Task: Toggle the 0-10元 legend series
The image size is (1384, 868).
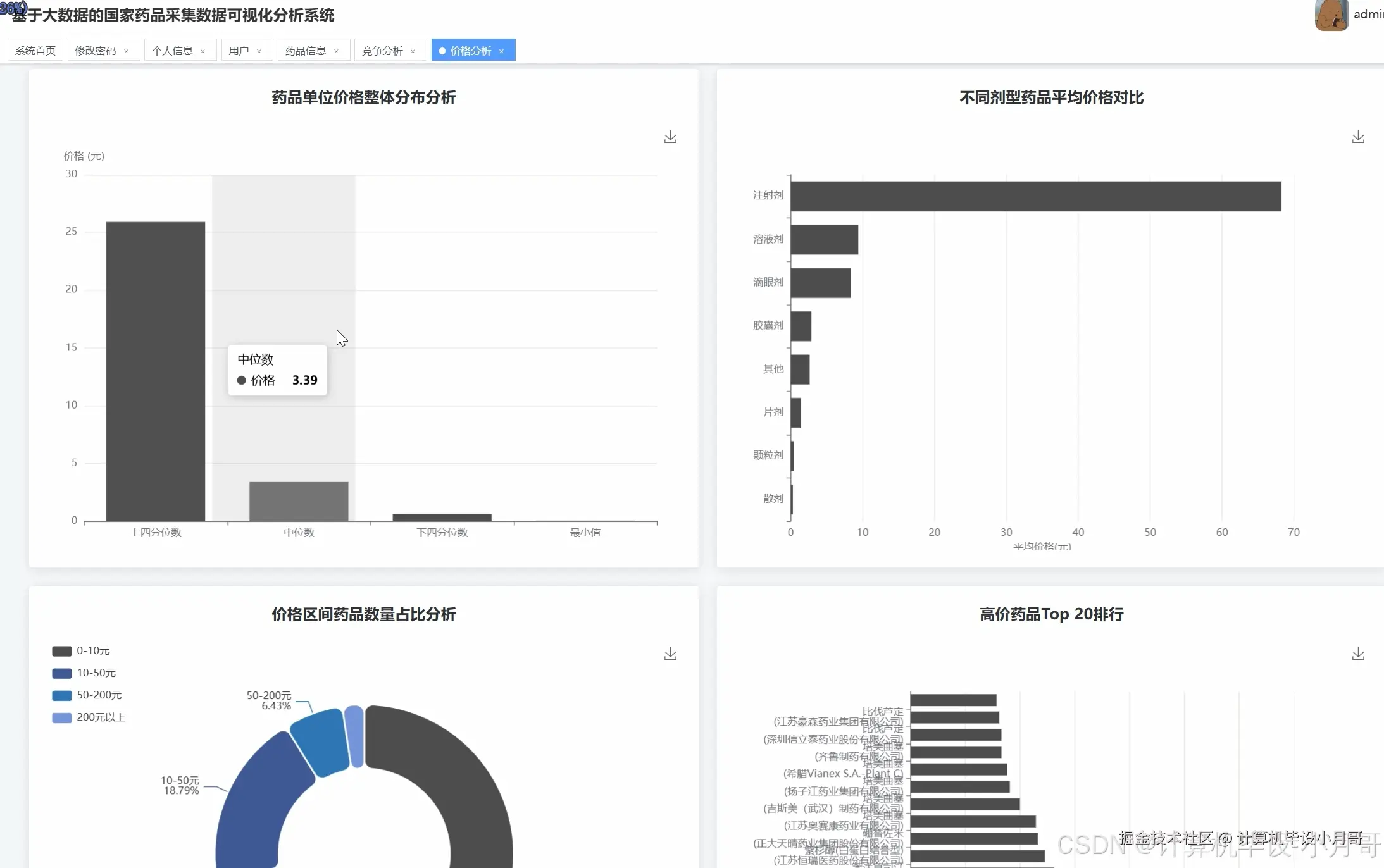Action: [x=92, y=651]
